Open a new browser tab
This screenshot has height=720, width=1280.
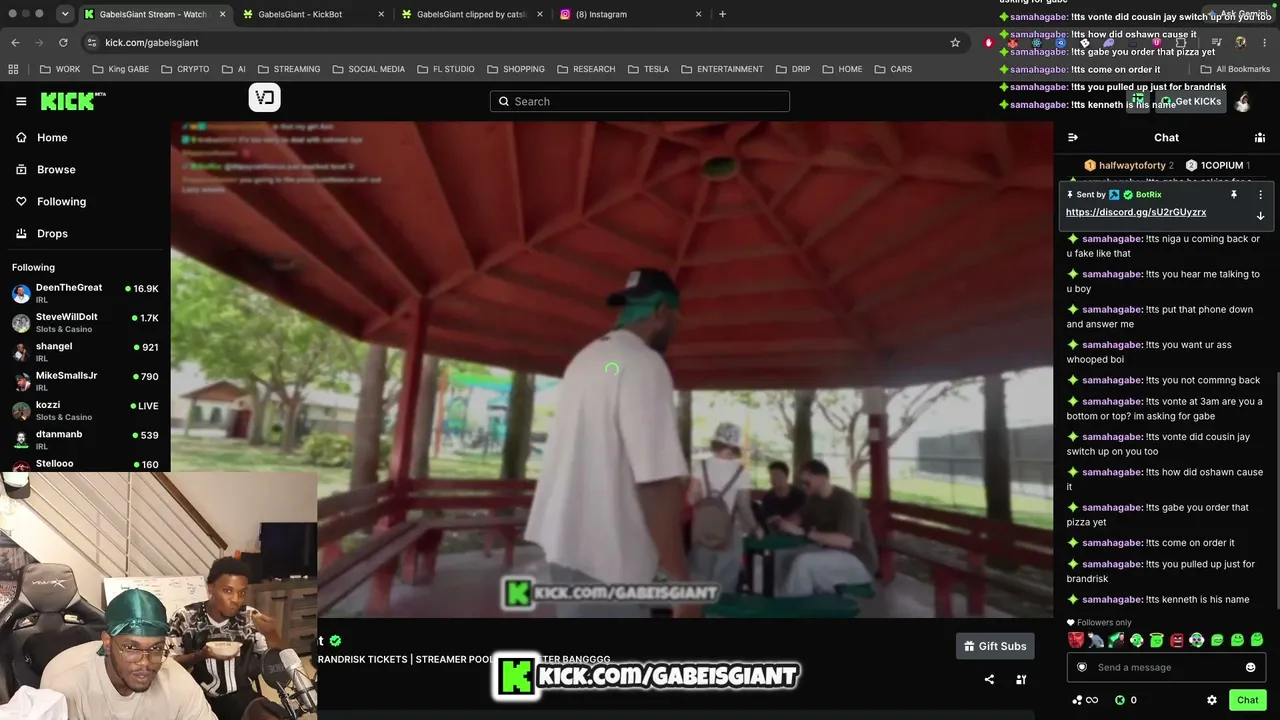pyautogui.click(x=722, y=14)
